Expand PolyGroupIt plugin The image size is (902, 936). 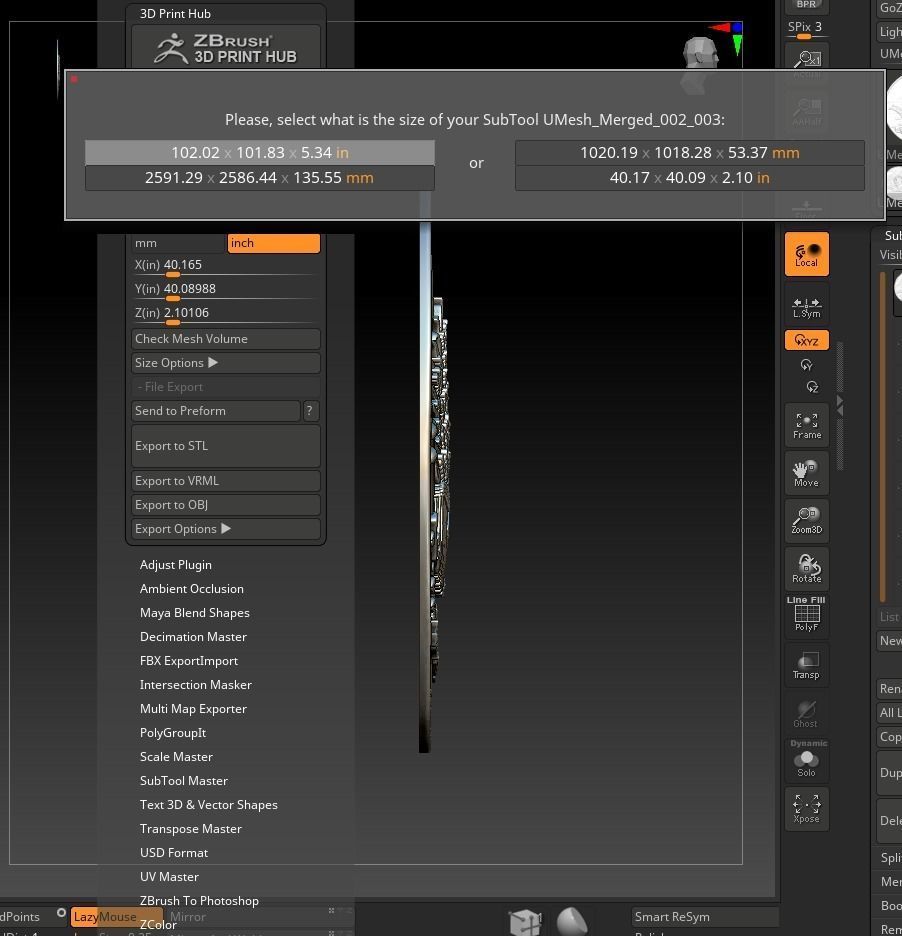point(173,733)
